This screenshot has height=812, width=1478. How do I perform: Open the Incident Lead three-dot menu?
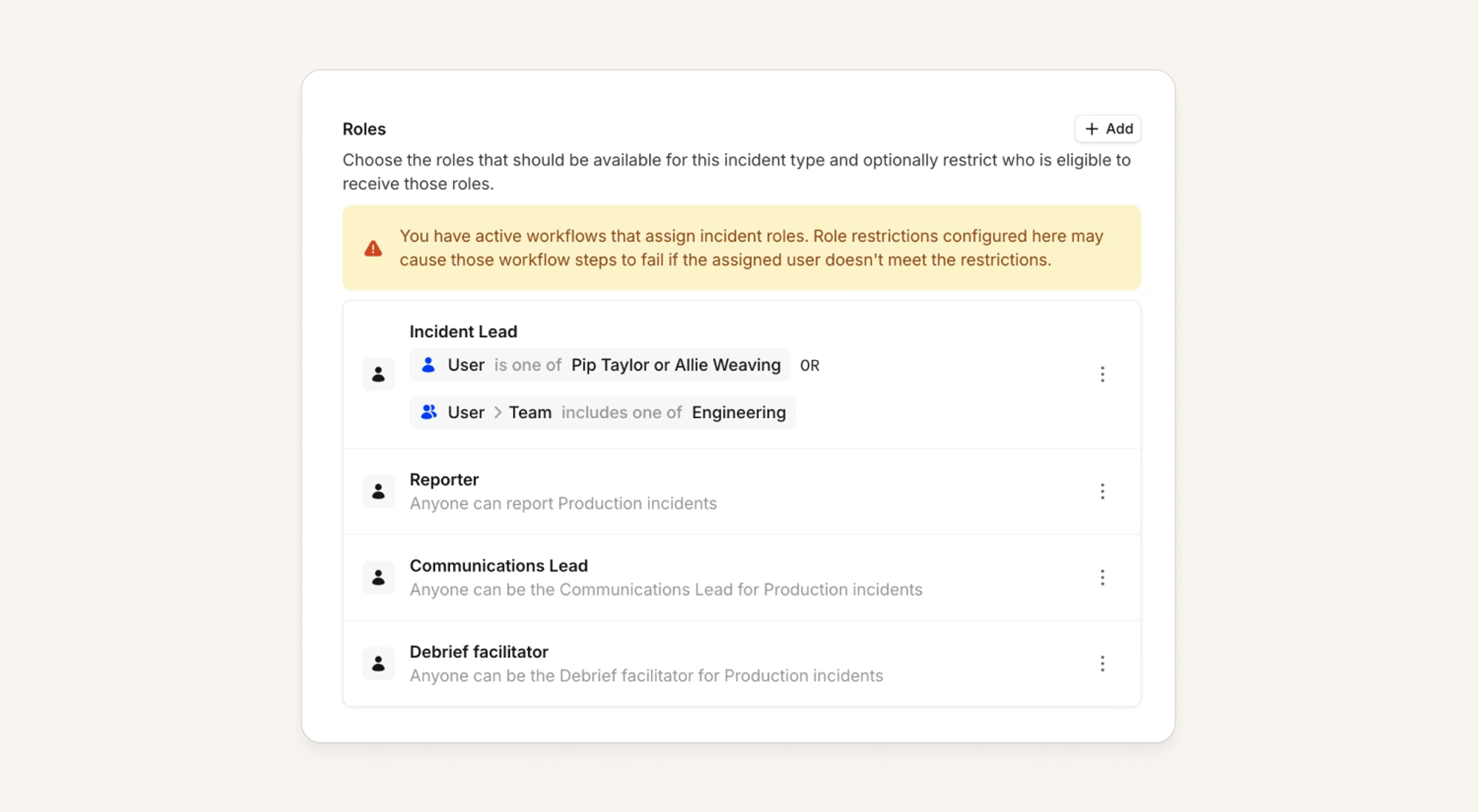[x=1102, y=374]
